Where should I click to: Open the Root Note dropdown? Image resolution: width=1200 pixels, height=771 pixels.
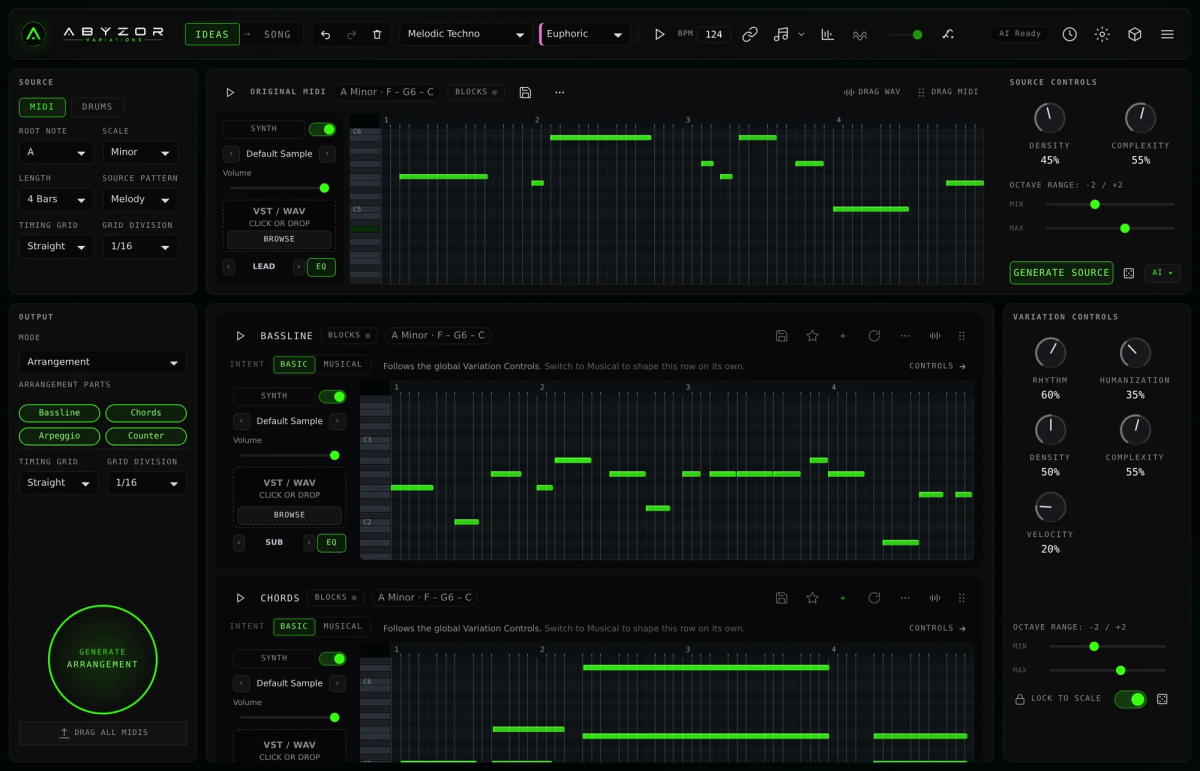click(56, 152)
